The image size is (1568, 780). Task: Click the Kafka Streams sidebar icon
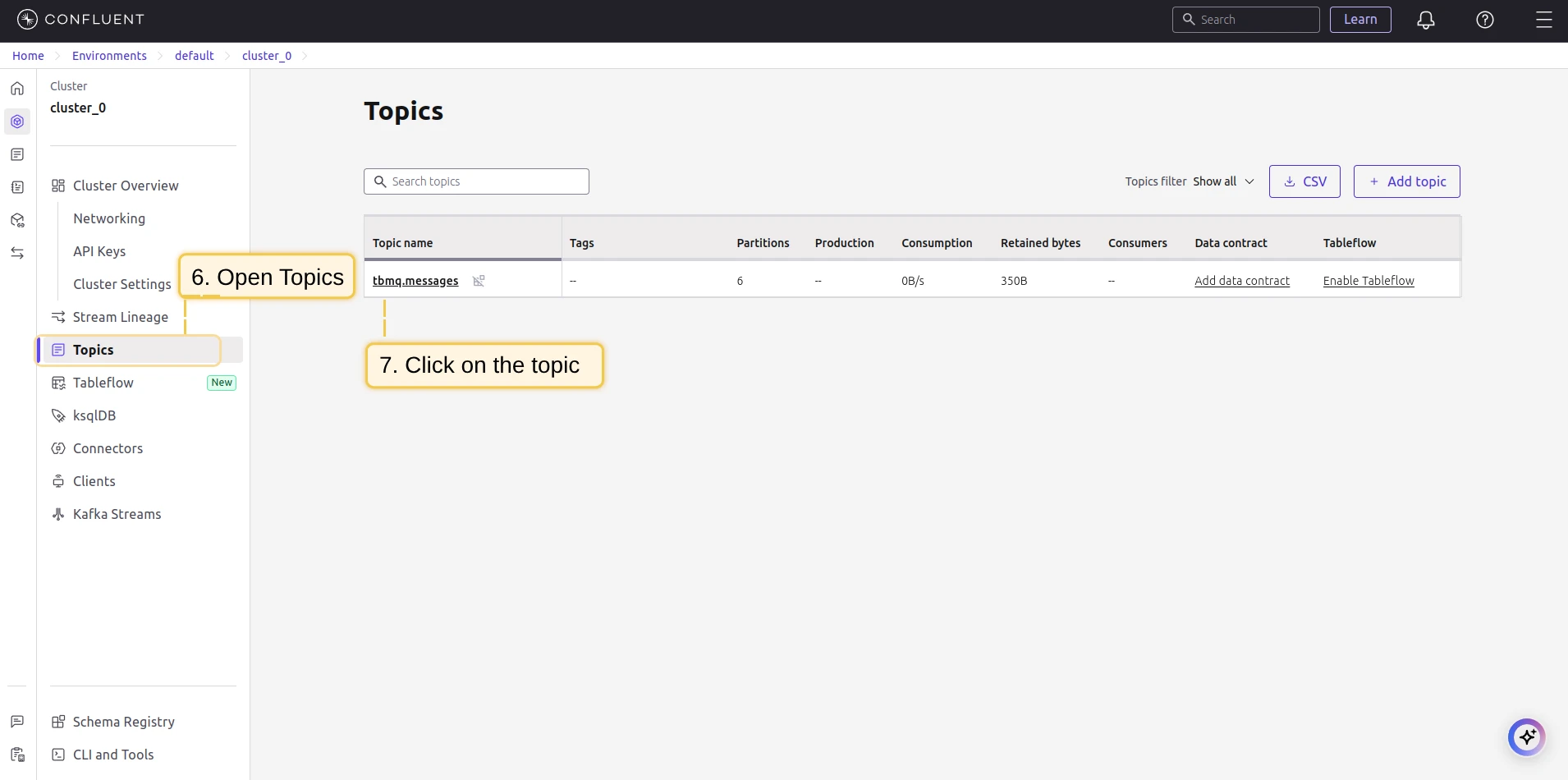58,514
